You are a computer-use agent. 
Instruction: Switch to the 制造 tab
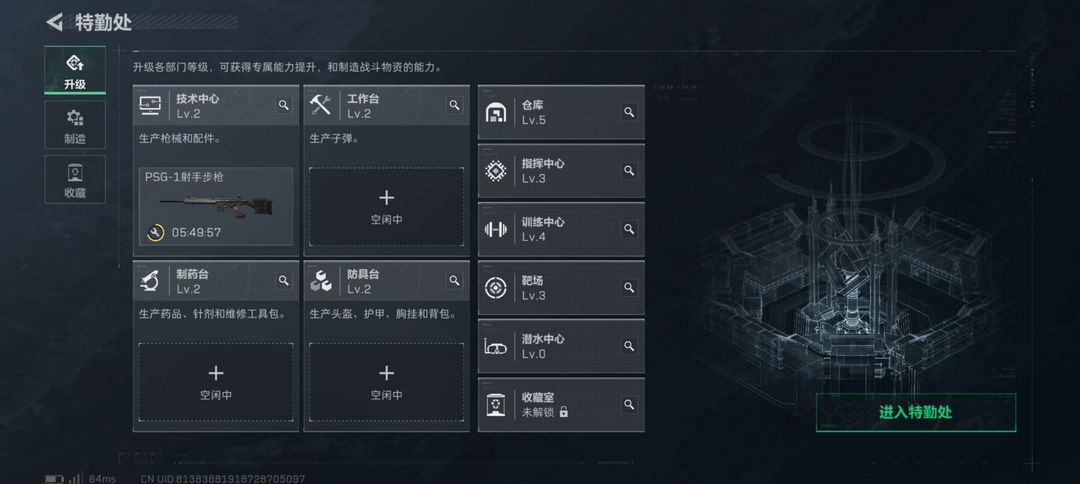tap(75, 125)
